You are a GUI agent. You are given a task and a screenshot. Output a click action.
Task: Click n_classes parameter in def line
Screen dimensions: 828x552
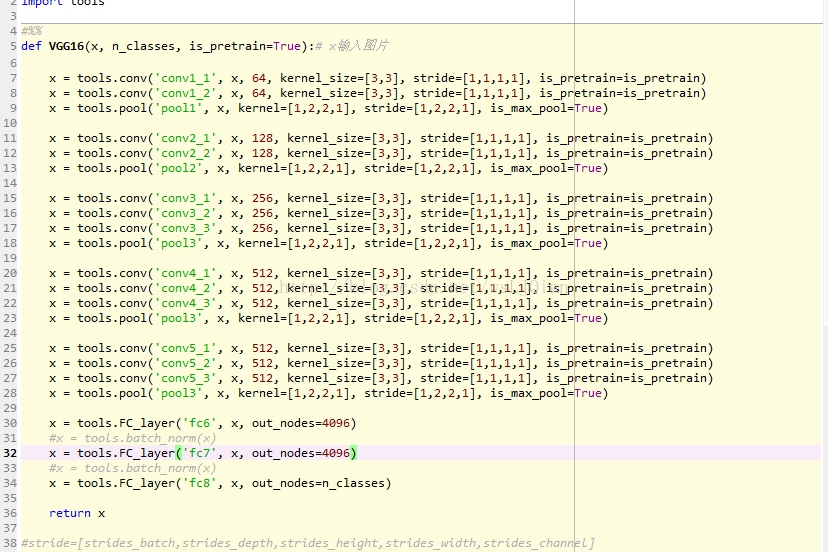tap(143, 46)
